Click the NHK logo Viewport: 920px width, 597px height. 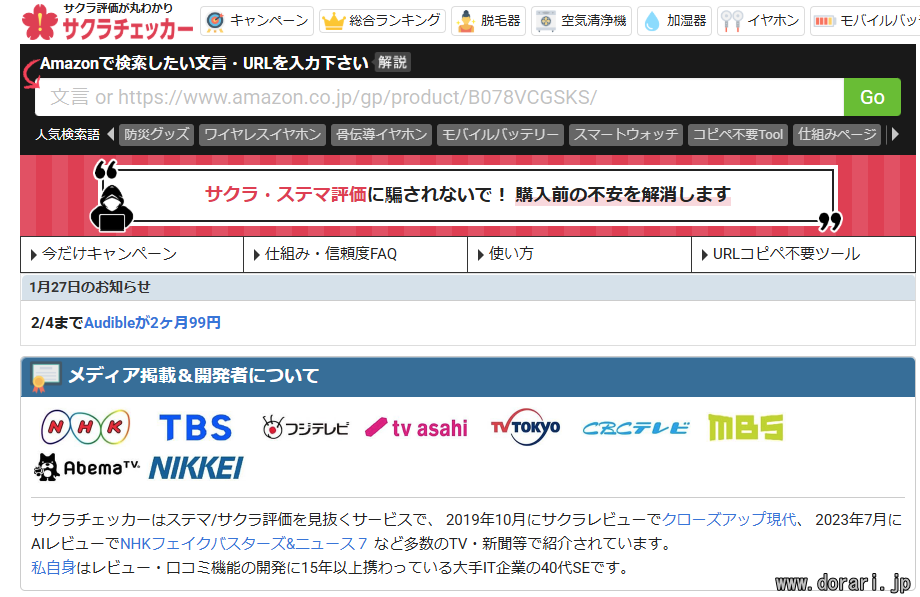[x=86, y=427]
